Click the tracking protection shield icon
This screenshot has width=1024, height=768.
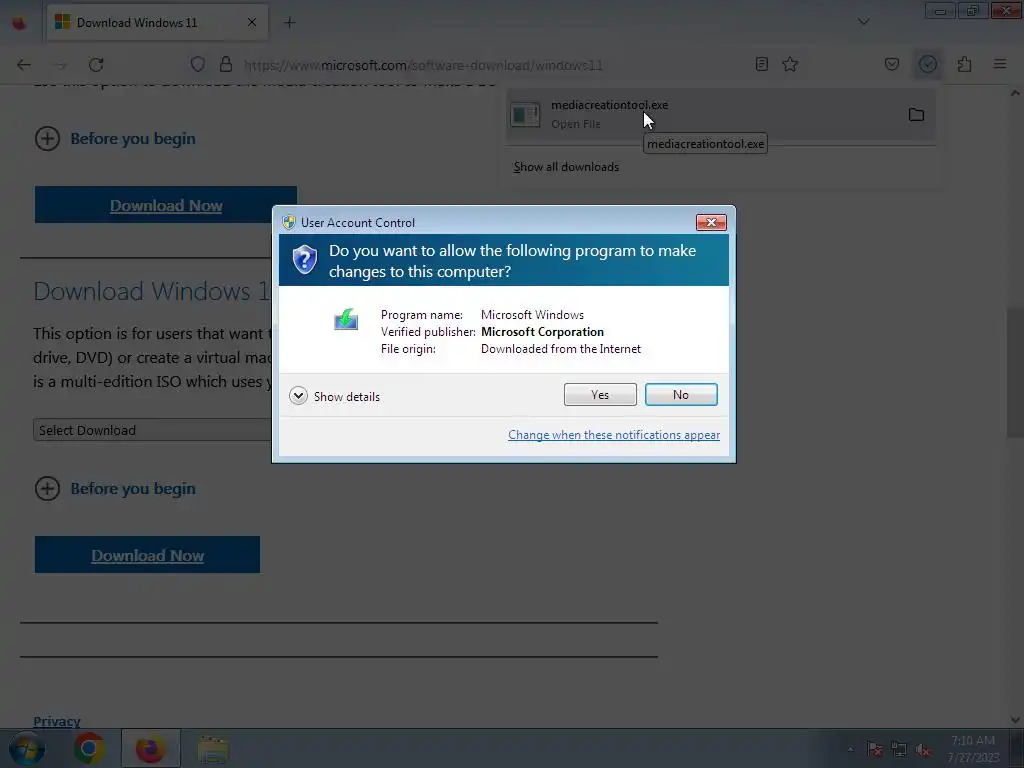point(197,65)
